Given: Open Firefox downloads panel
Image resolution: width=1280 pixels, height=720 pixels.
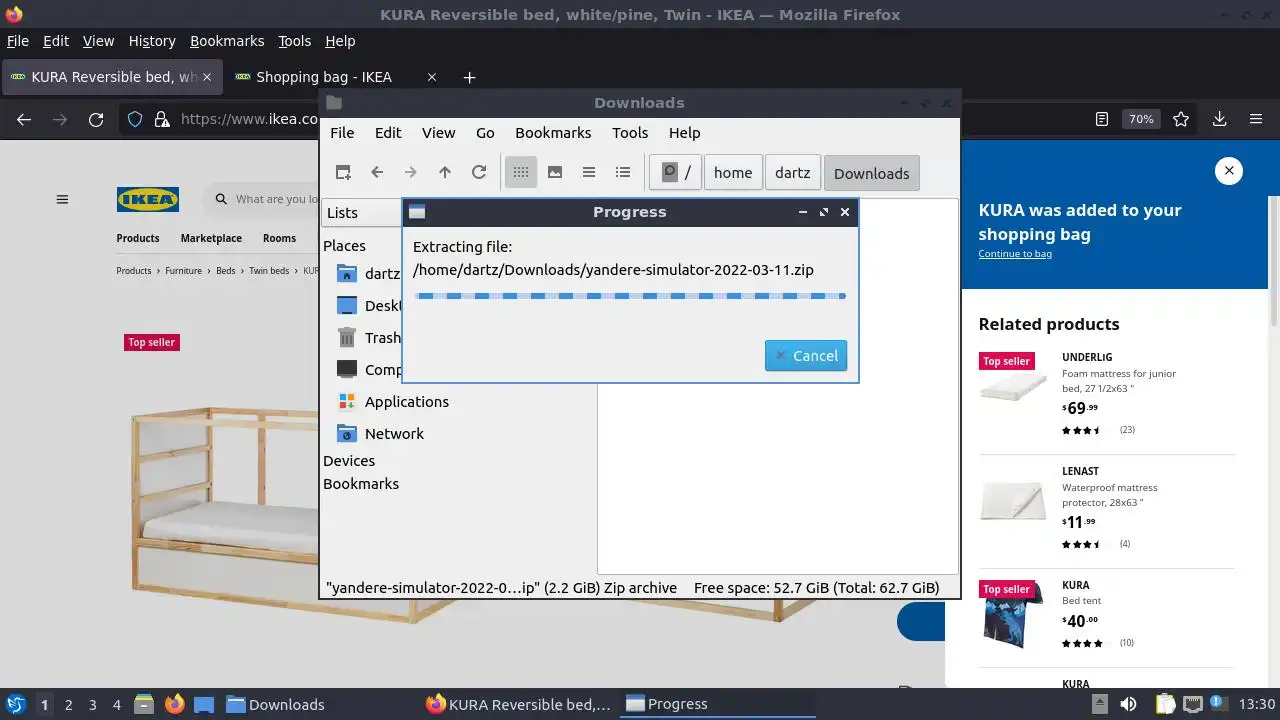Looking at the screenshot, I should tap(1219, 119).
